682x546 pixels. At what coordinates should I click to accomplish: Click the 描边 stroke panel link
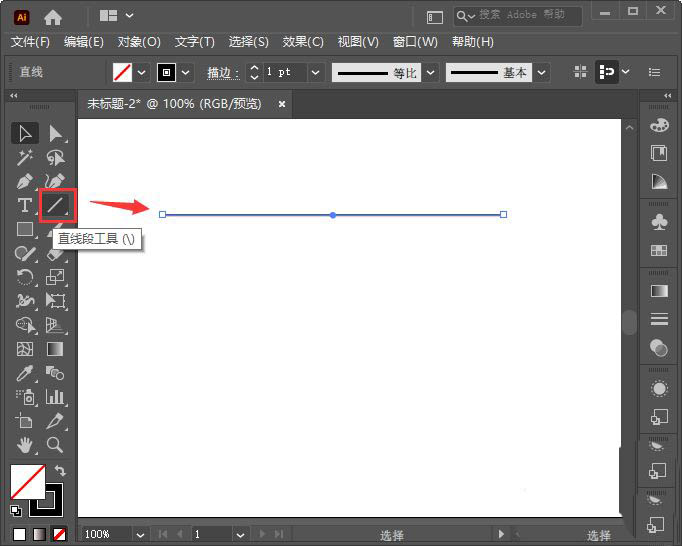[x=223, y=73]
